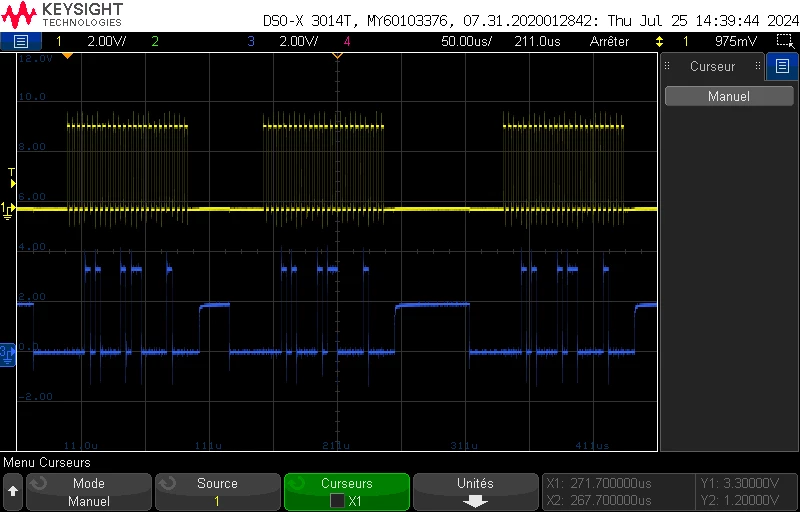Click the Menu Curseurs title
The height and width of the screenshot is (512, 800).
[47, 463]
